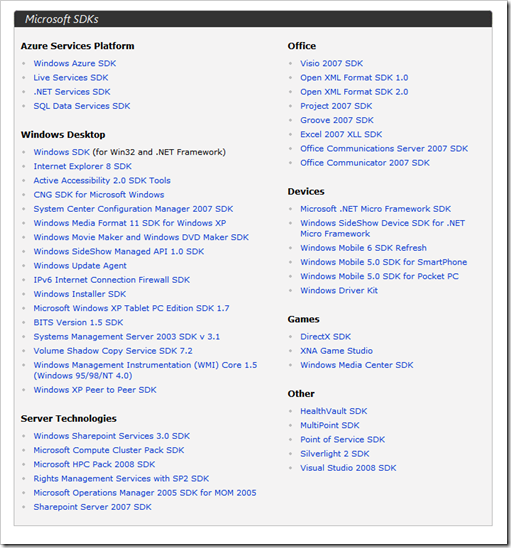Click the MultiPoint SDK link

click(330, 425)
